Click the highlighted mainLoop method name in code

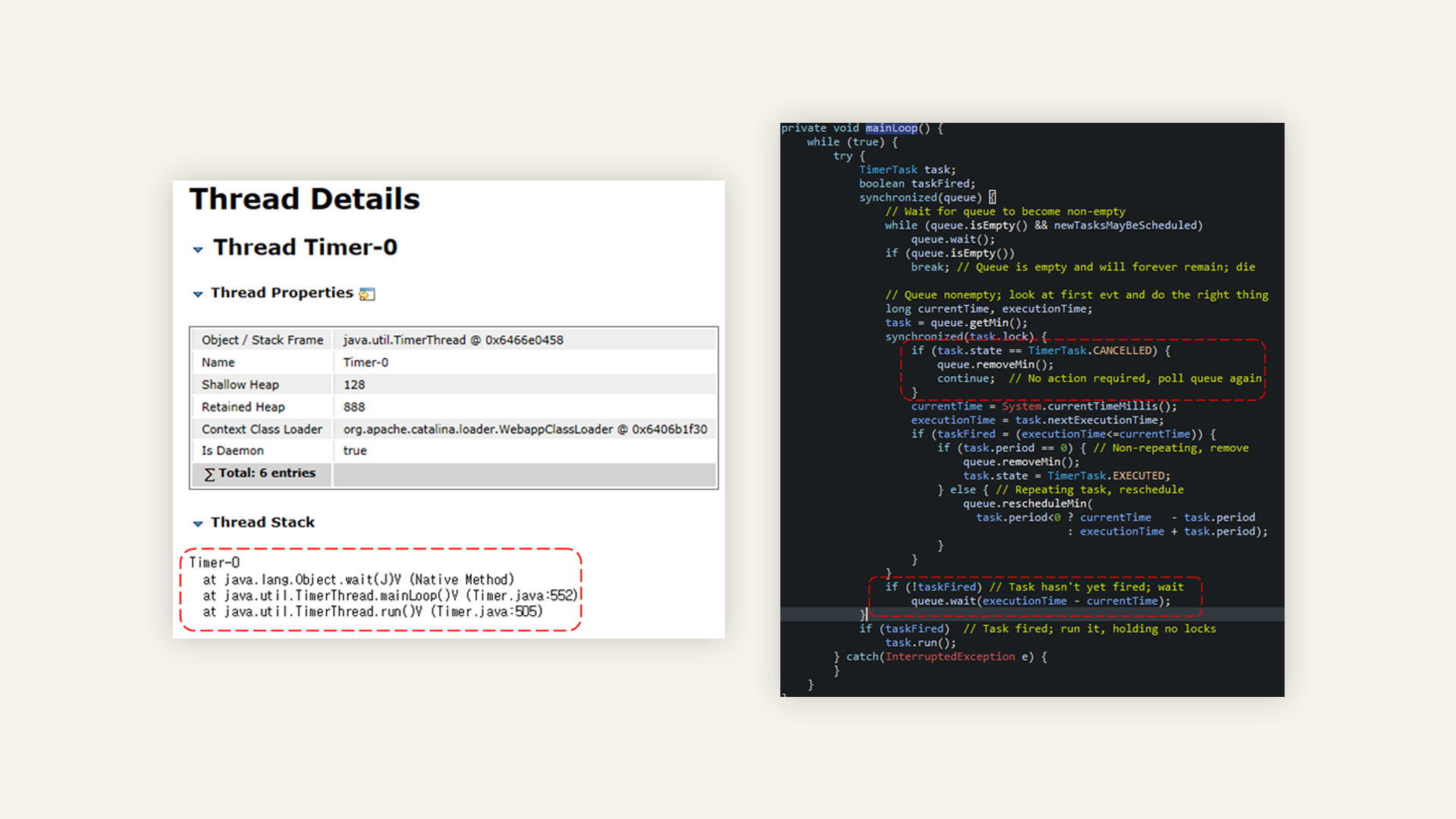pos(891,128)
